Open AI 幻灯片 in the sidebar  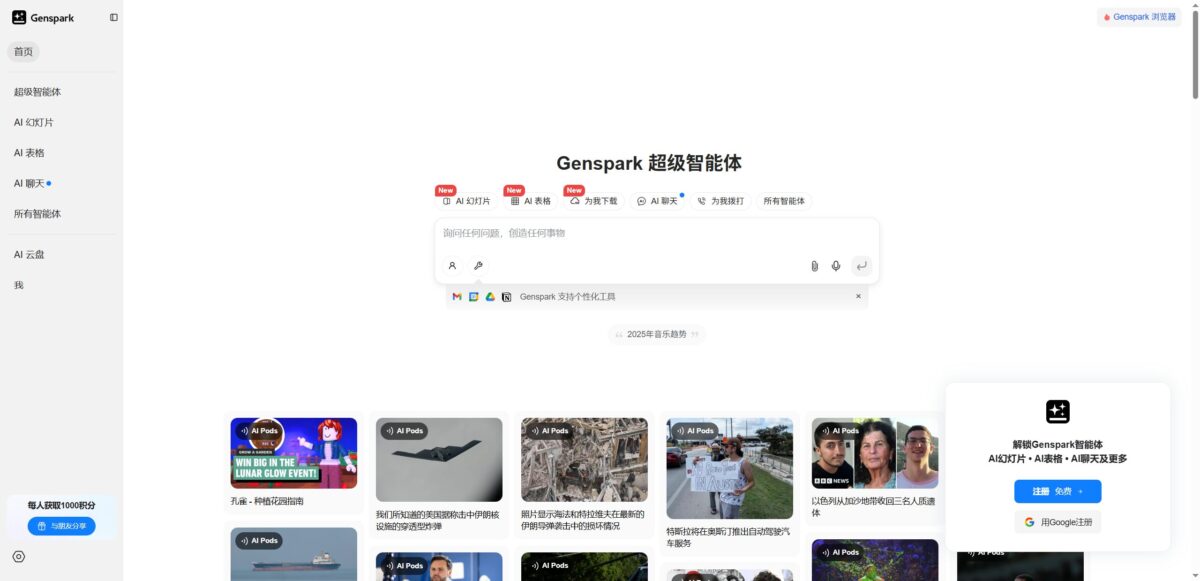pyautogui.click(x=60, y=122)
